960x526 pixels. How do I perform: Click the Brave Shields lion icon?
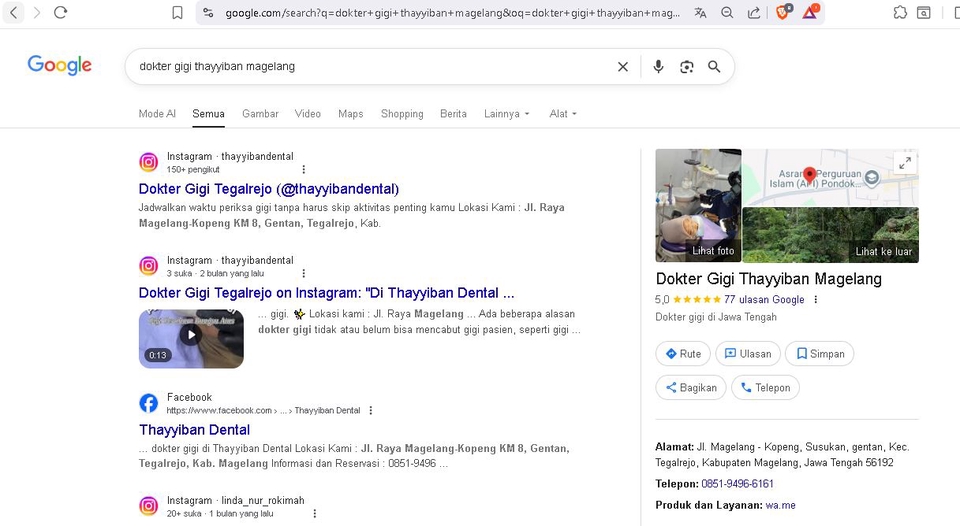[784, 13]
